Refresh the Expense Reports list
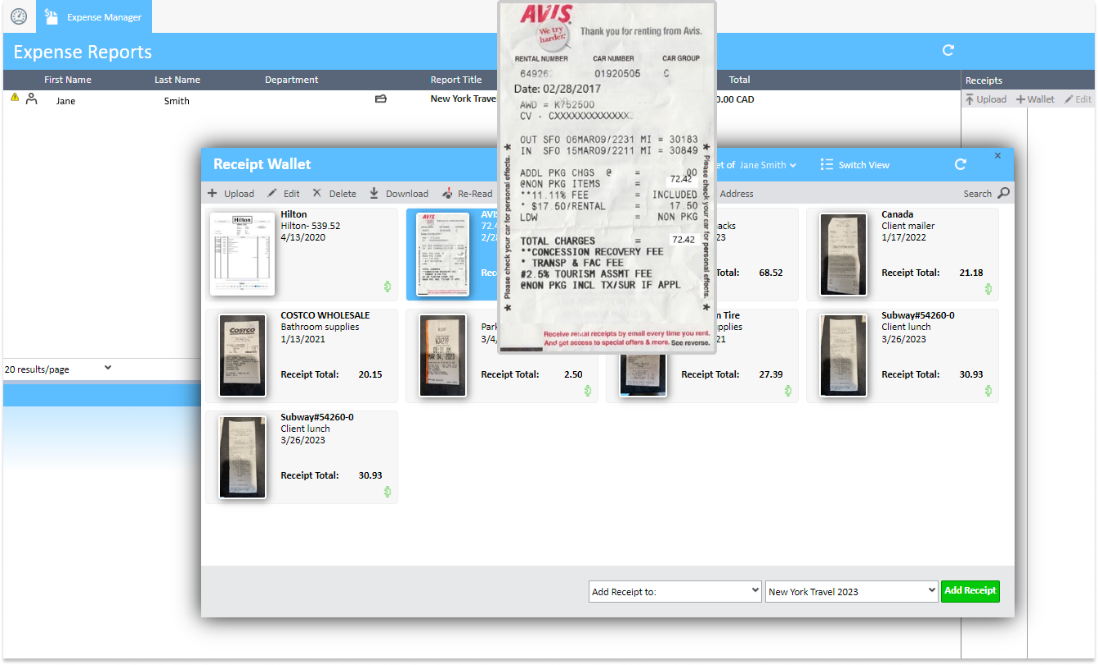The image size is (1098, 665). (x=947, y=49)
